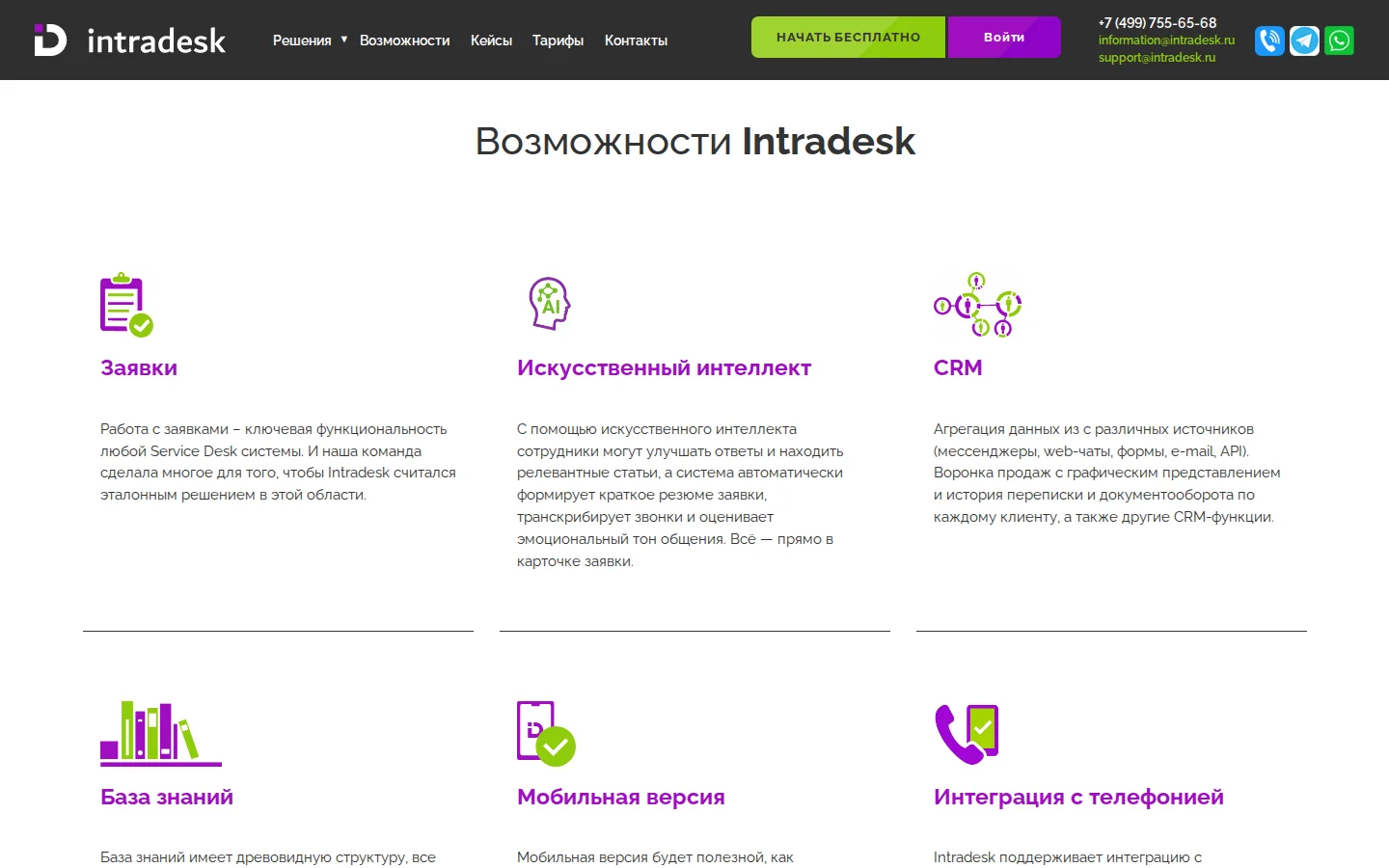
Task: Open the Интеграция с телефонией heading link
Action: (1078, 797)
